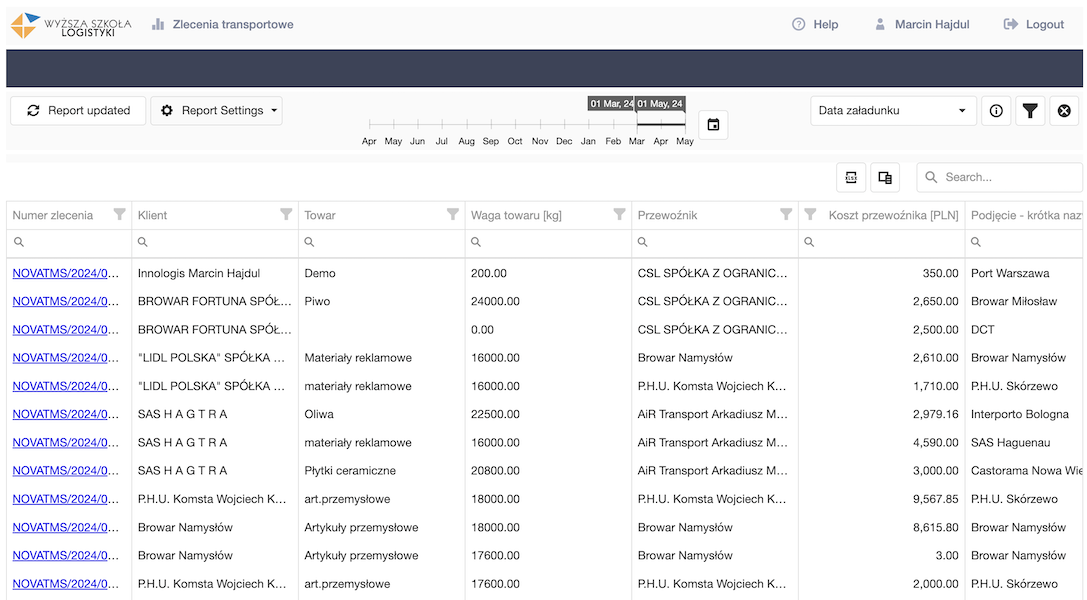
Task: Open the Report Settings dropdown
Action: (x=216, y=111)
